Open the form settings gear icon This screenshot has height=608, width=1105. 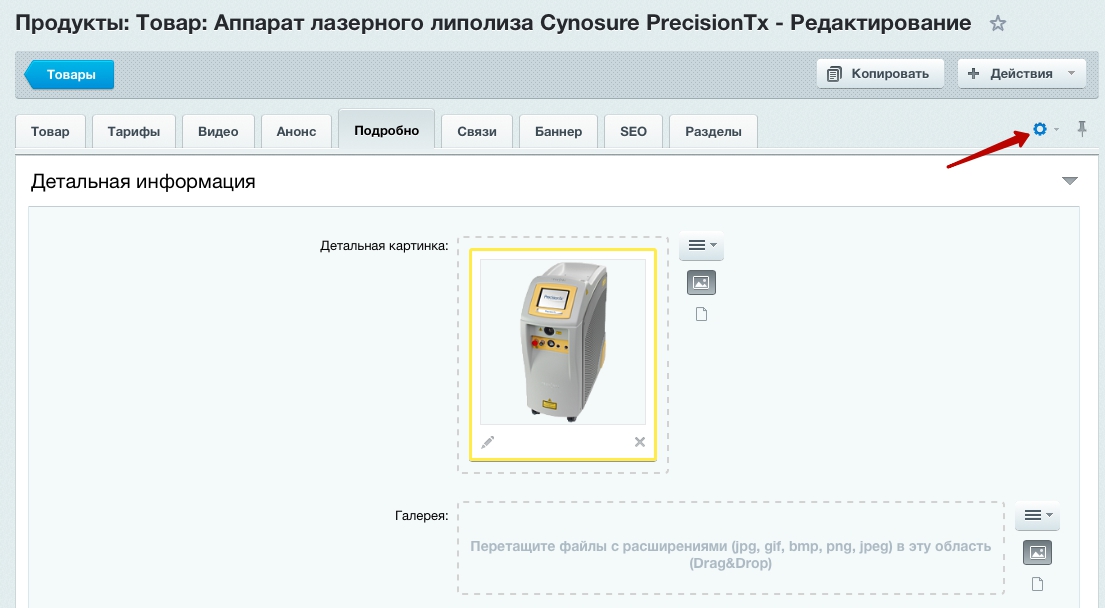click(x=1039, y=129)
